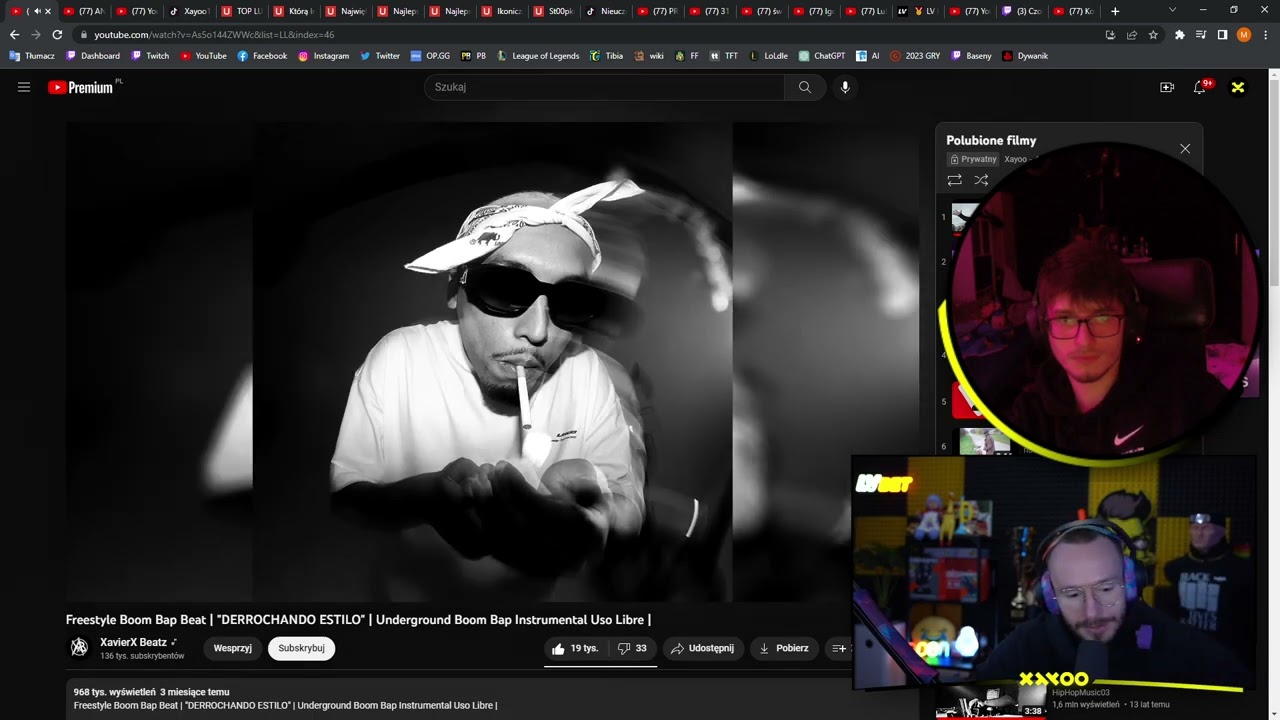This screenshot has height=720, width=1280.
Task: Open the account avatar menu
Action: (x=1238, y=87)
